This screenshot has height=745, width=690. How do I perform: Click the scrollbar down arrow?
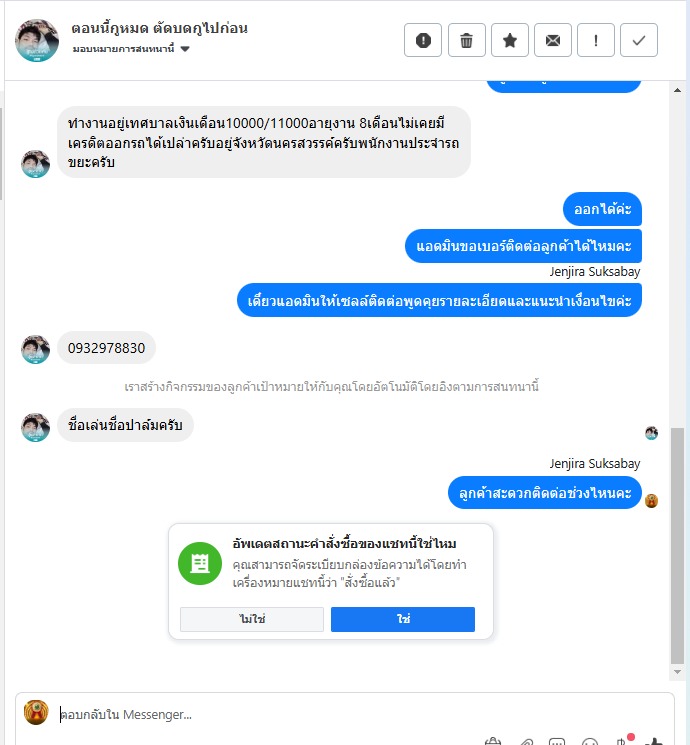pyautogui.click(x=677, y=672)
